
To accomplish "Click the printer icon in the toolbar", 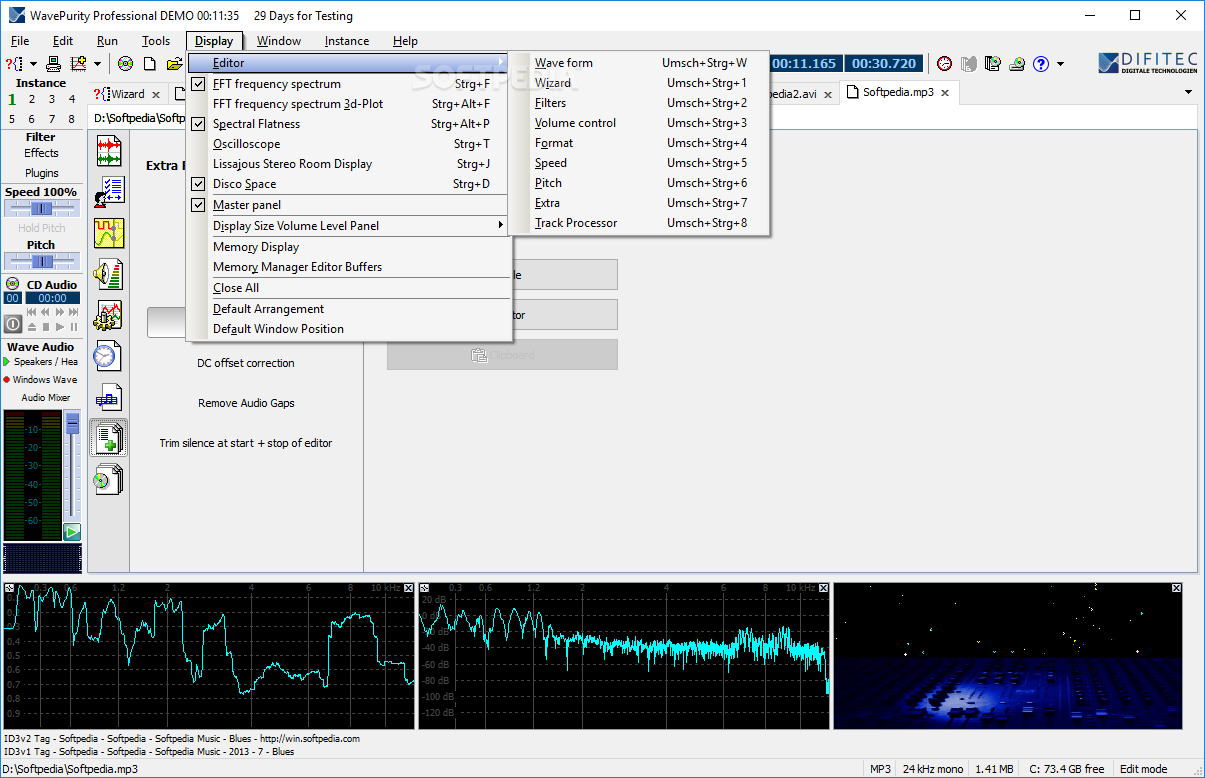I will pyautogui.click(x=54, y=64).
